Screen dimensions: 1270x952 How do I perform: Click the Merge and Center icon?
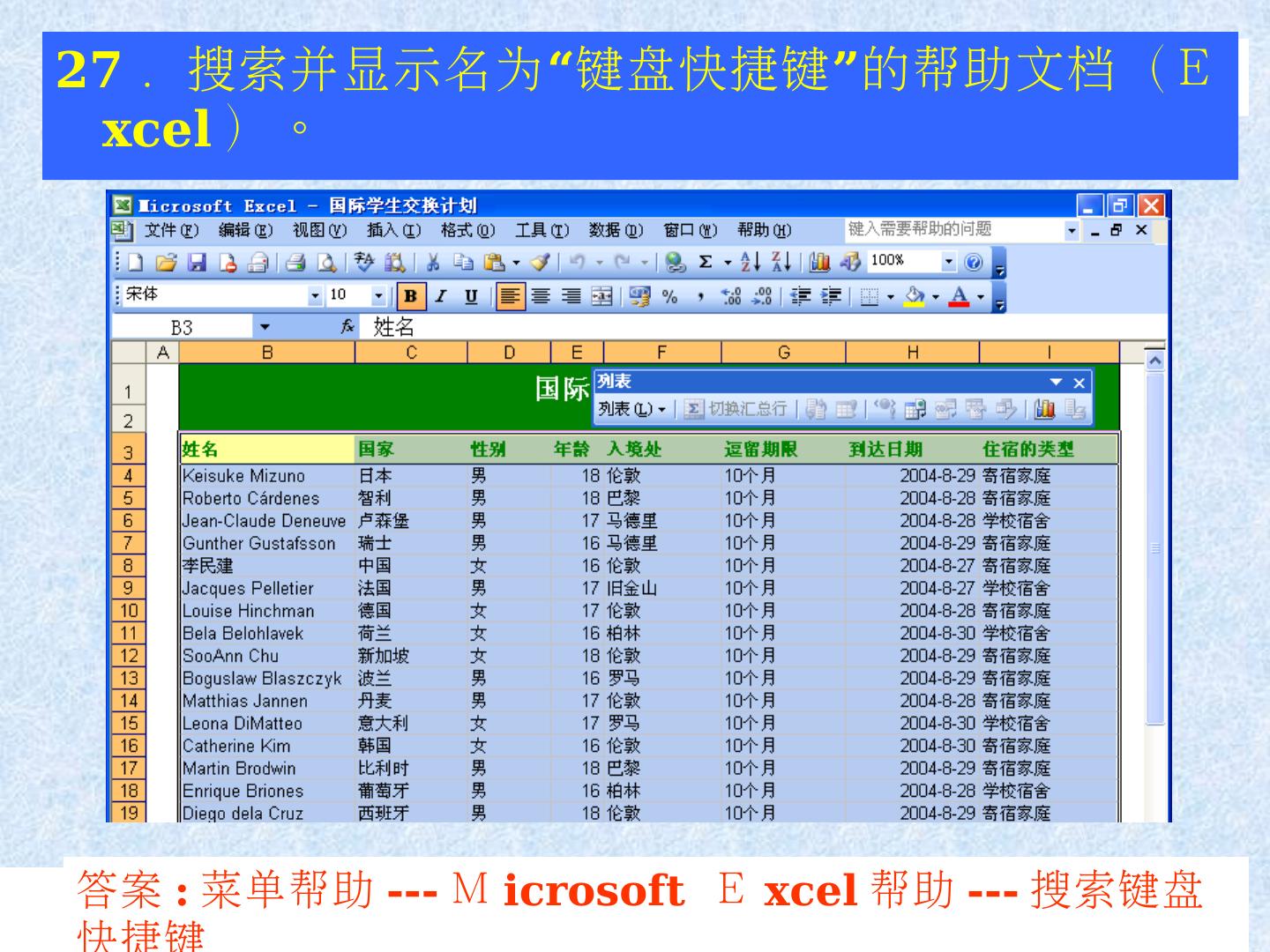click(601, 297)
